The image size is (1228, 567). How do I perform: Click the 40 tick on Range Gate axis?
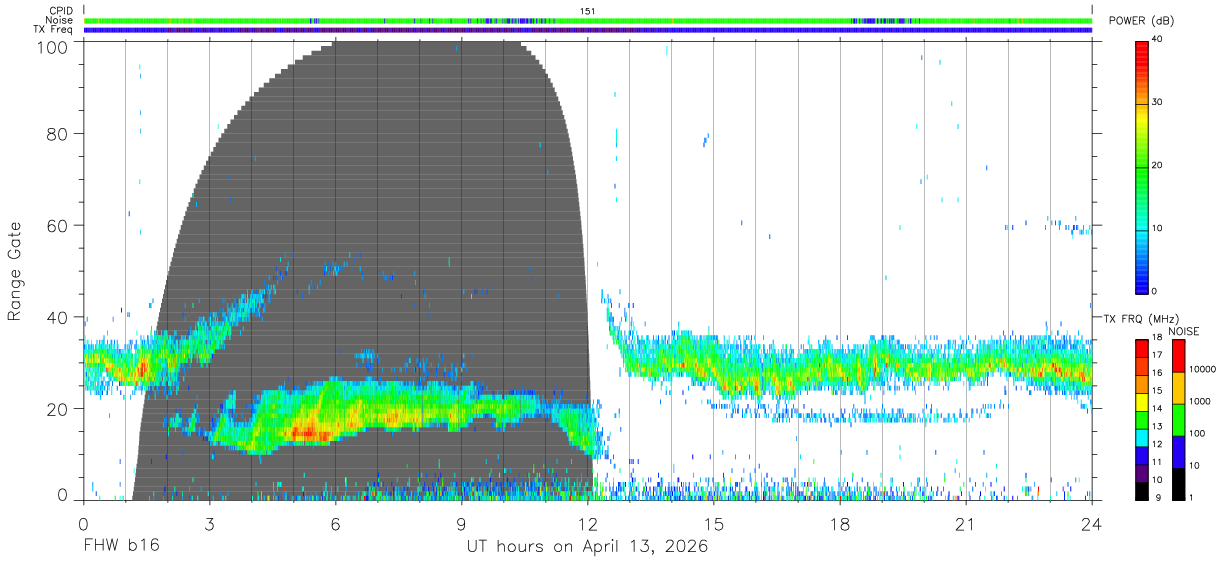(x=57, y=317)
